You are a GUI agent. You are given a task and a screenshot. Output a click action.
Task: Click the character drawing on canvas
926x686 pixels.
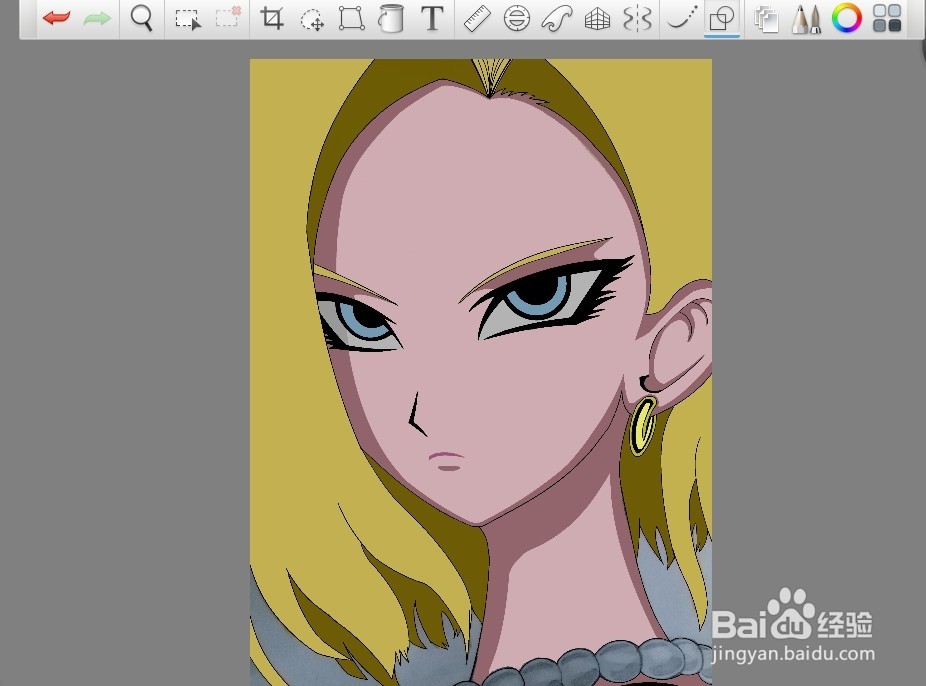coord(481,372)
